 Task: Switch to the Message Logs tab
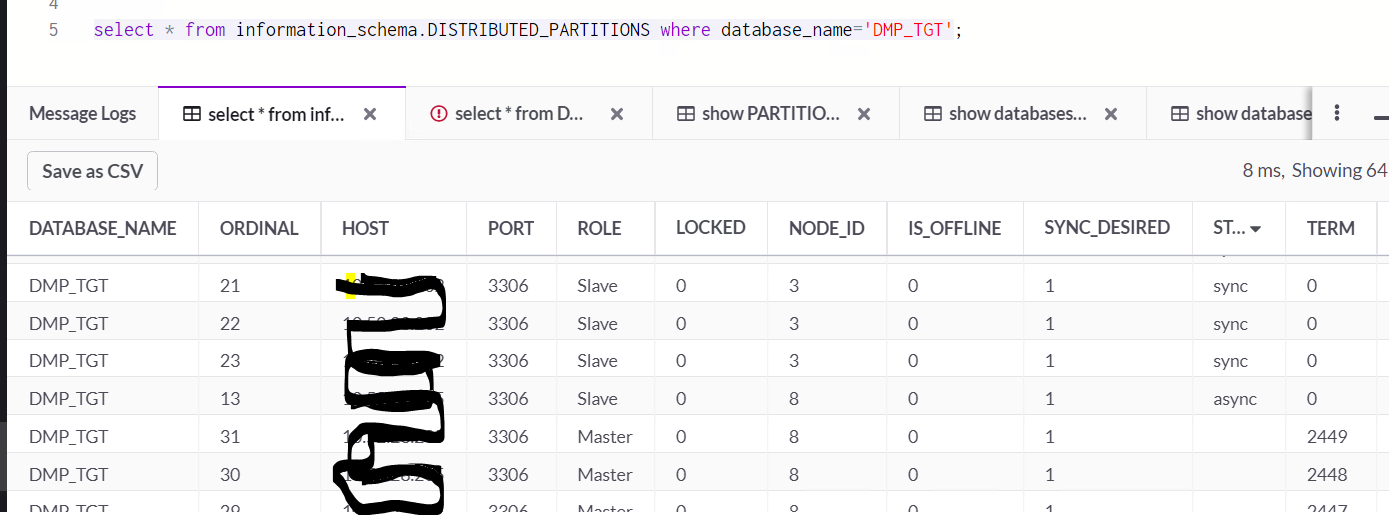(82, 114)
